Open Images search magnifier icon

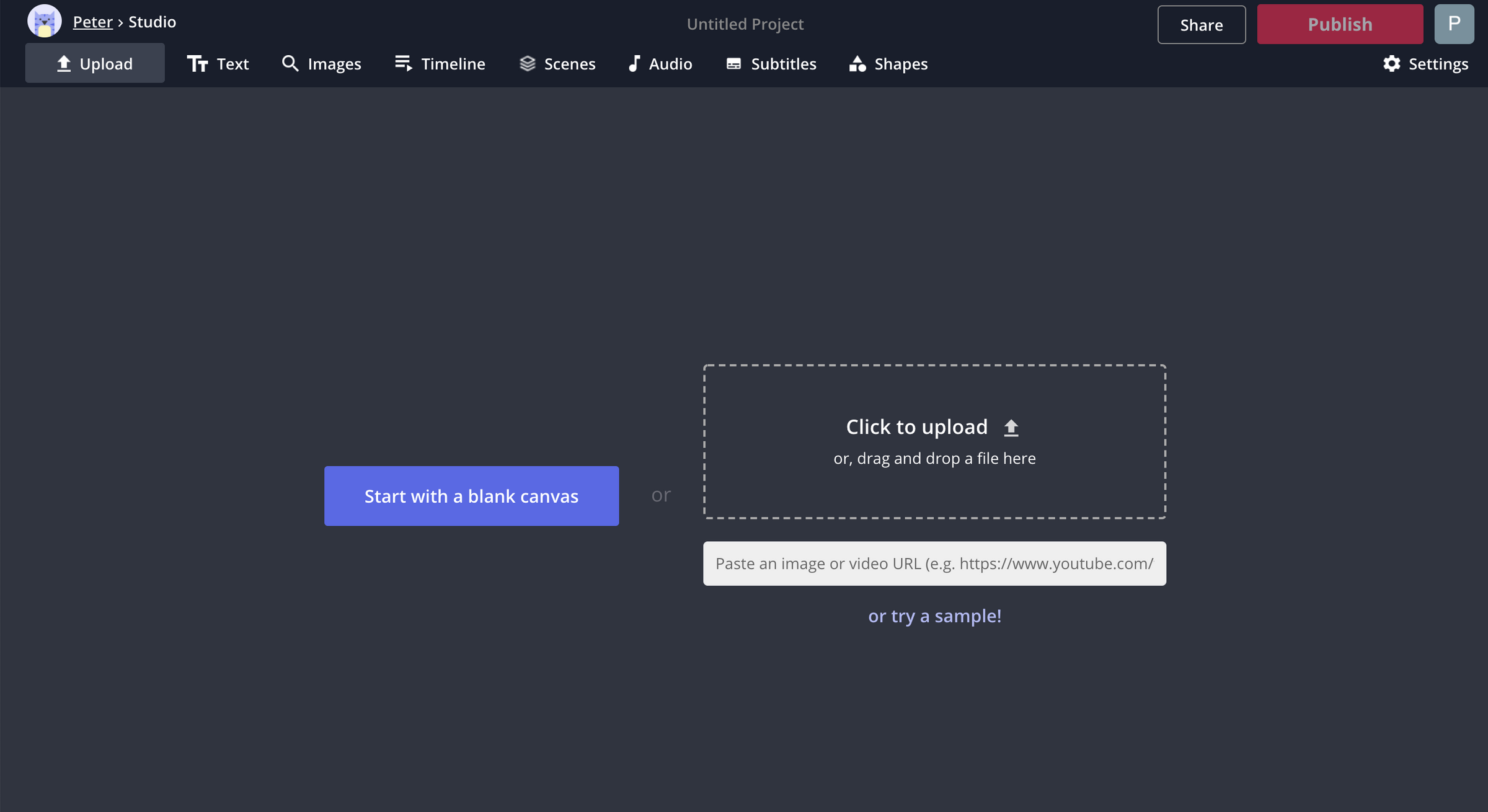(290, 63)
